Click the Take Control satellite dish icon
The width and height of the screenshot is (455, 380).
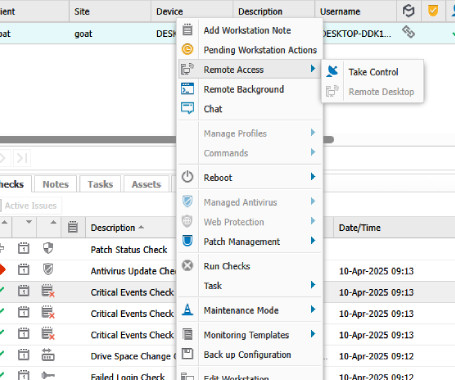[332, 71]
